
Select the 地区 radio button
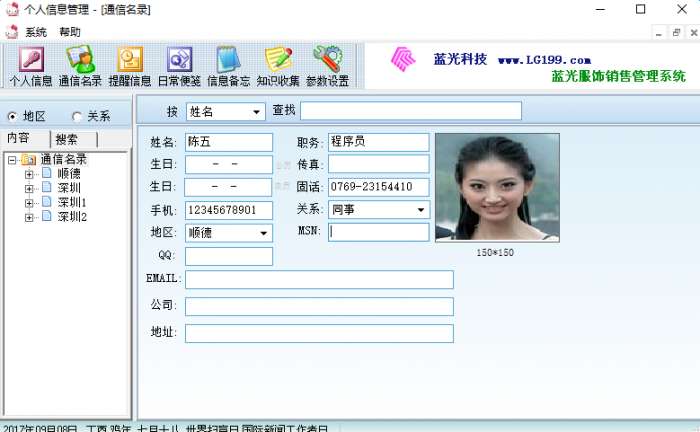[12, 116]
